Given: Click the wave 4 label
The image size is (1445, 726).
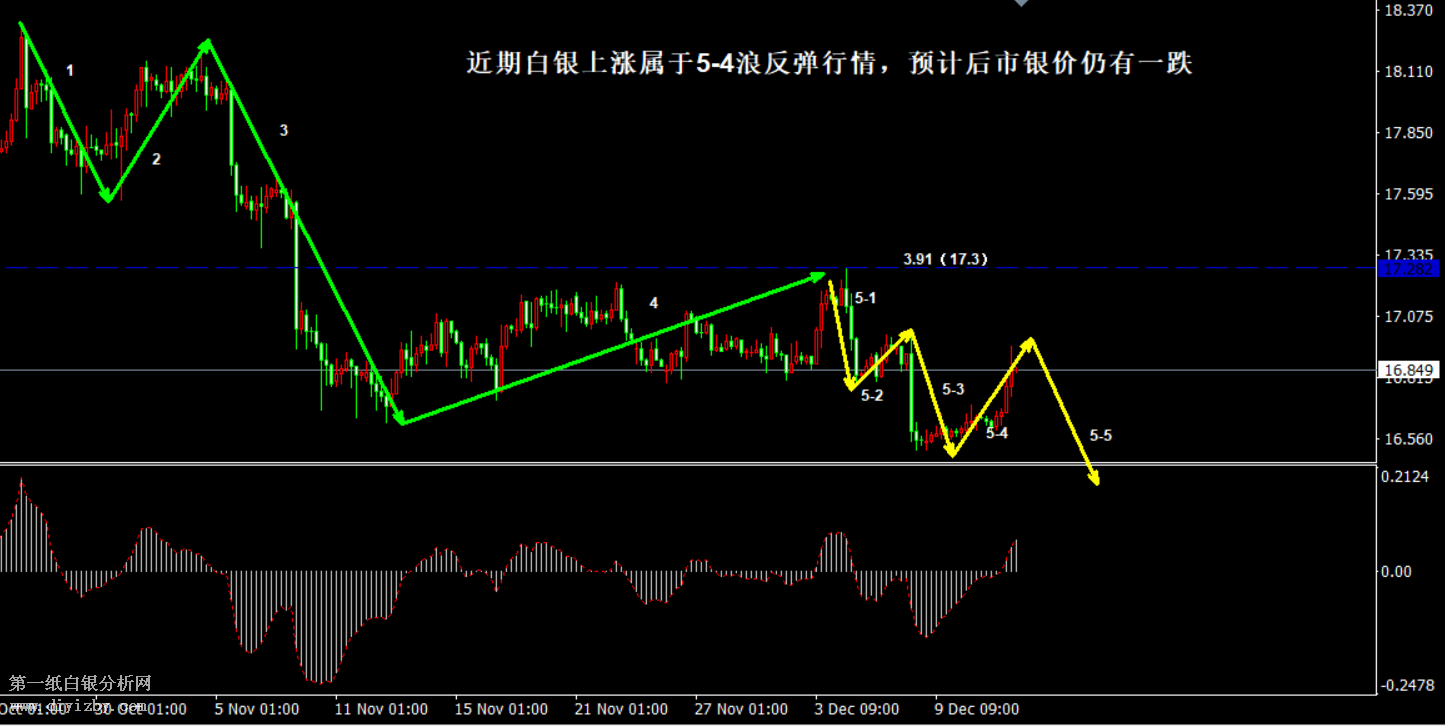Looking at the screenshot, I should [654, 302].
